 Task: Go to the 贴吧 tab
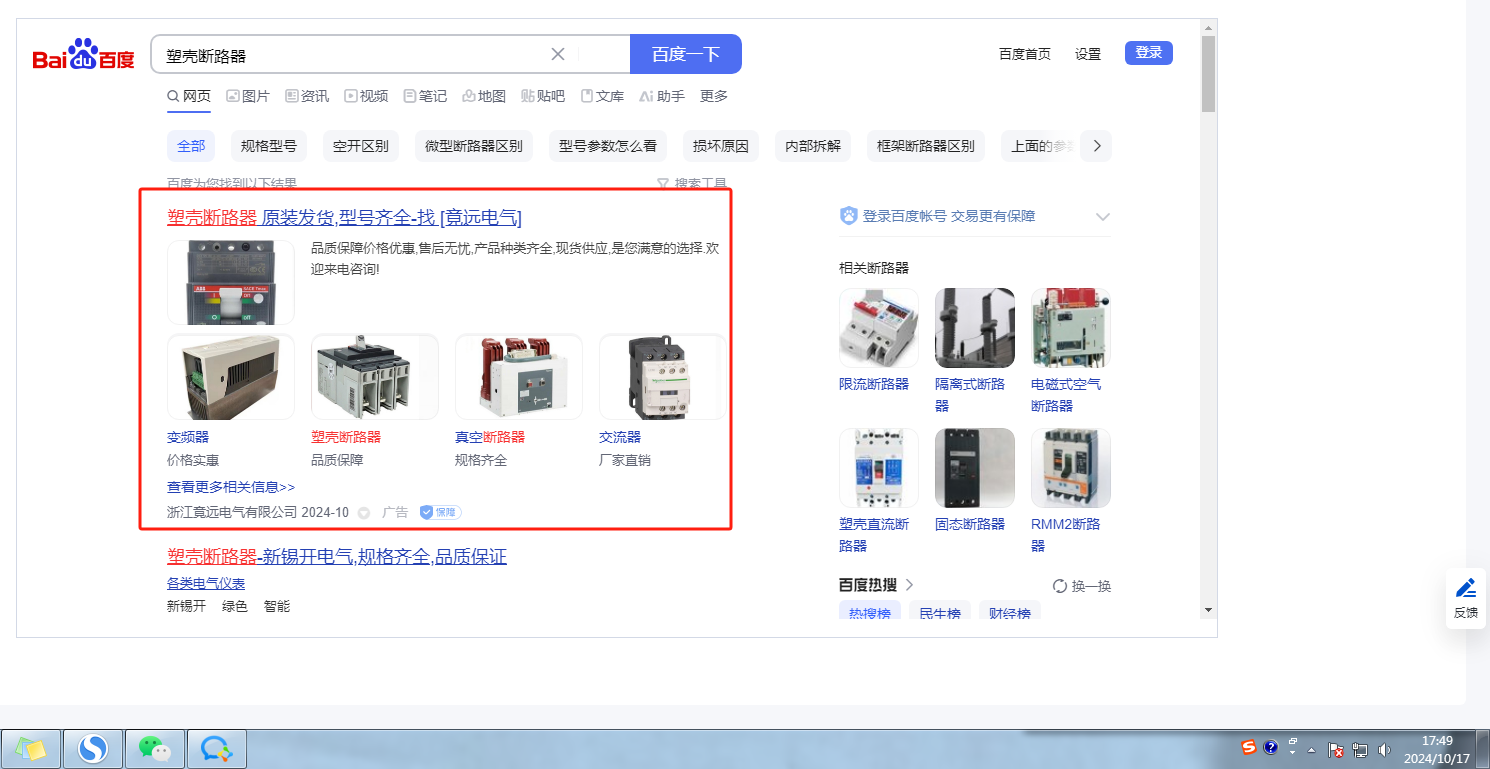point(543,96)
